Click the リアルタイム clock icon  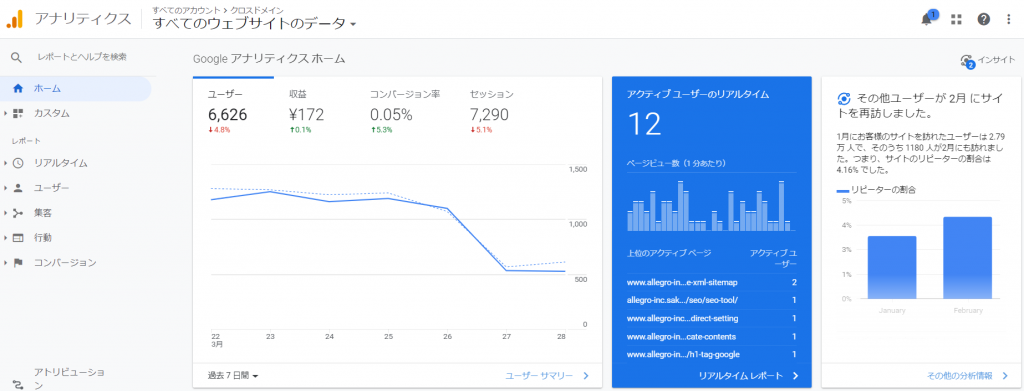click(18, 163)
